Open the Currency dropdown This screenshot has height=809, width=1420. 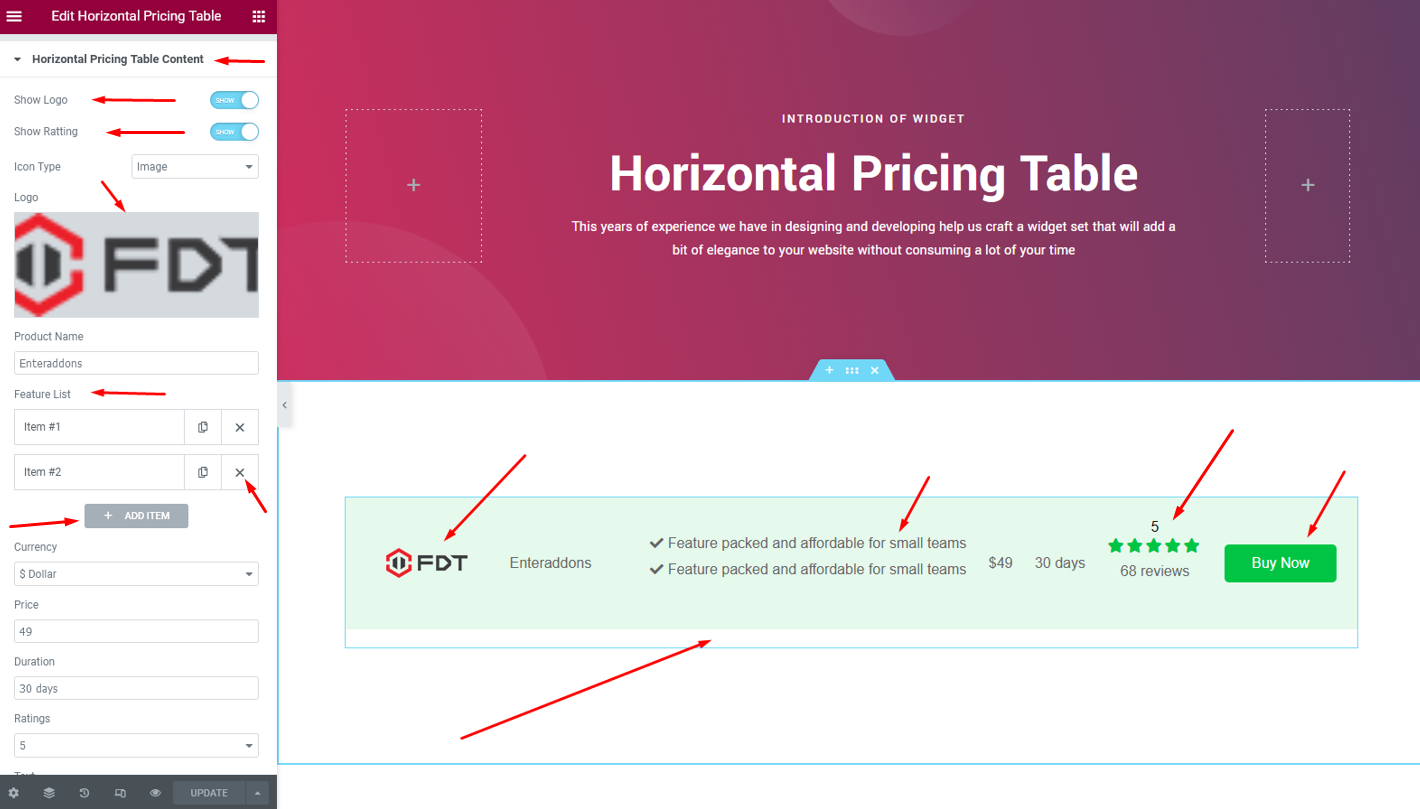click(136, 573)
